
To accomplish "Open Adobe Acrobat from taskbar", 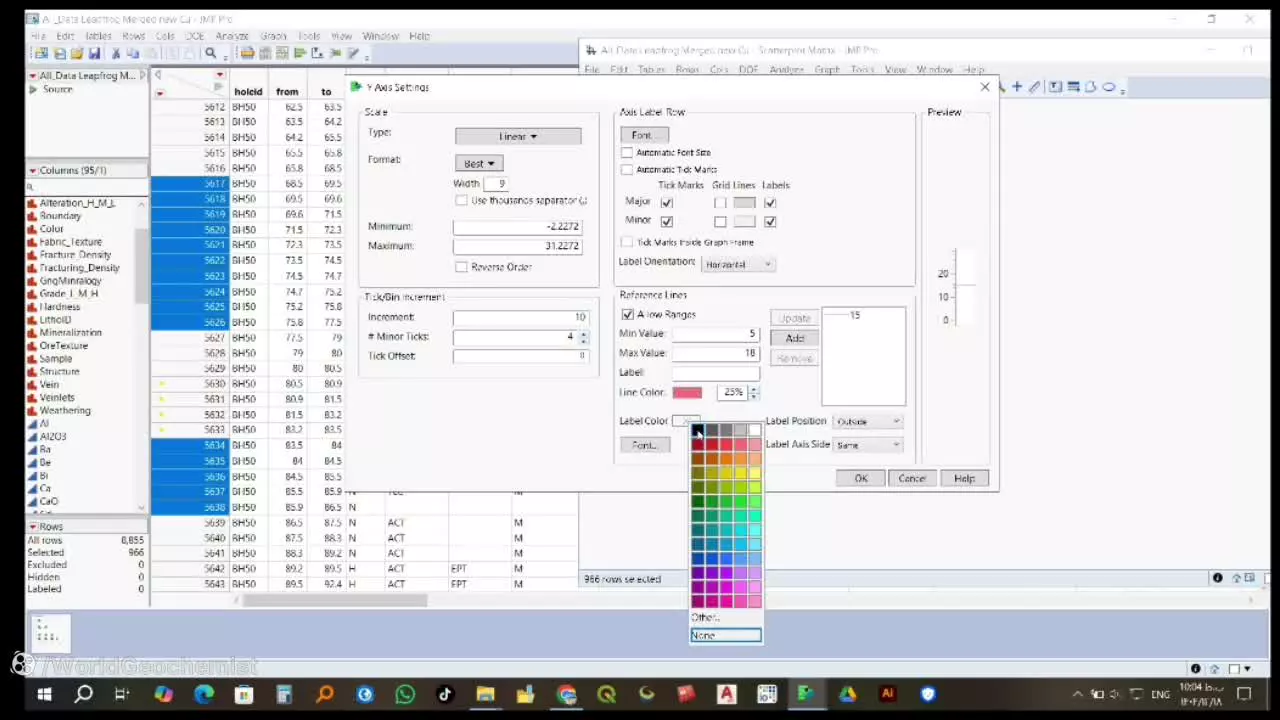I will coord(726,694).
